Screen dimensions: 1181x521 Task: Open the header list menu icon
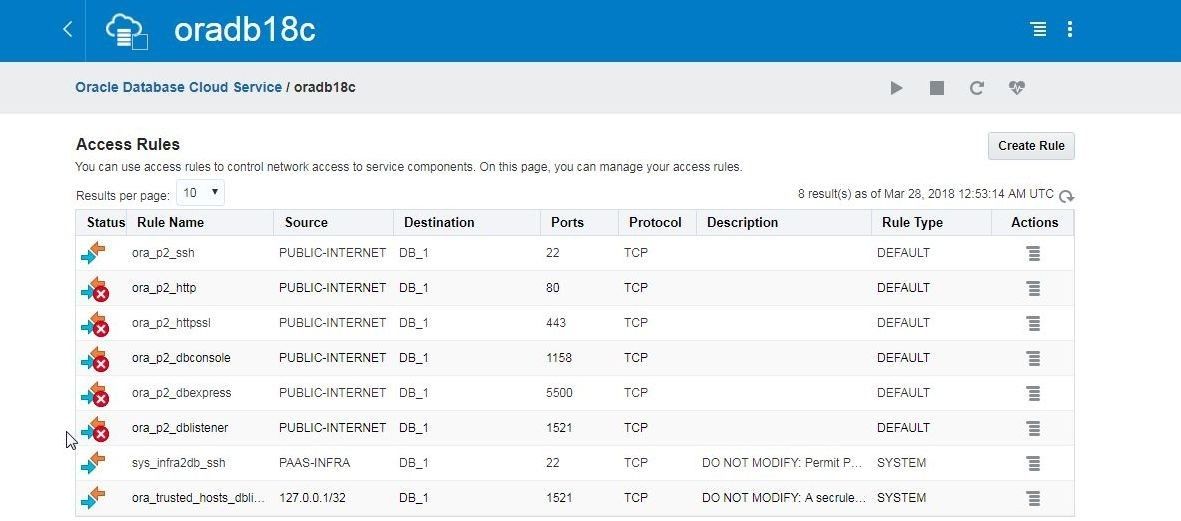click(1038, 29)
